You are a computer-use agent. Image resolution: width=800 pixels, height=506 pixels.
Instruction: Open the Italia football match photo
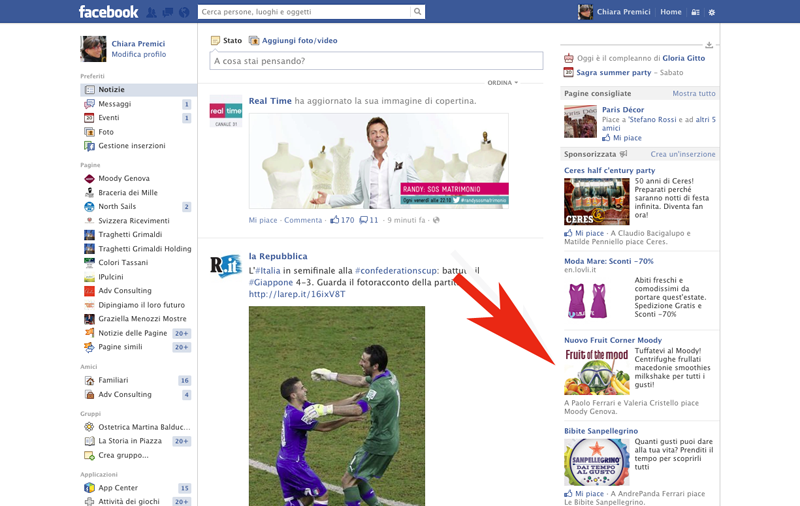[337, 406]
